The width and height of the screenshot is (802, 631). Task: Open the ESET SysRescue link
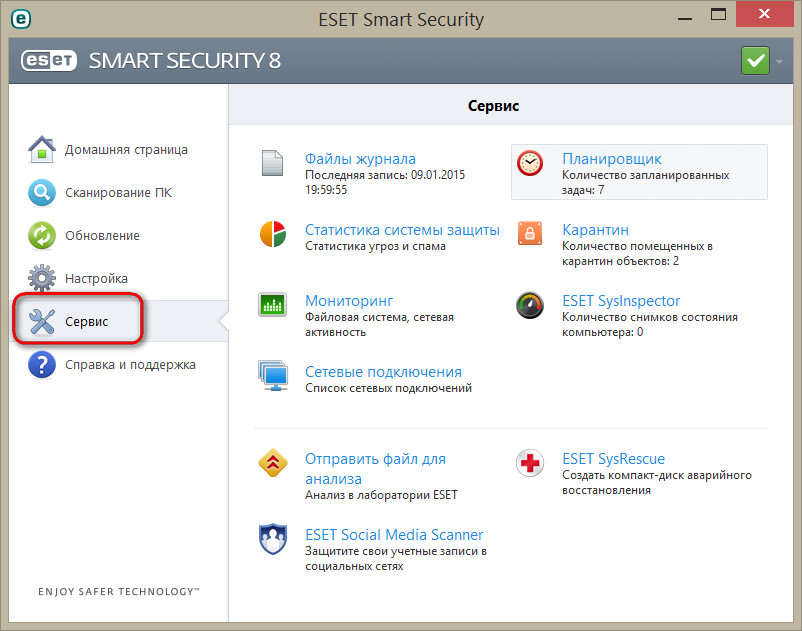click(x=613, y=459)
